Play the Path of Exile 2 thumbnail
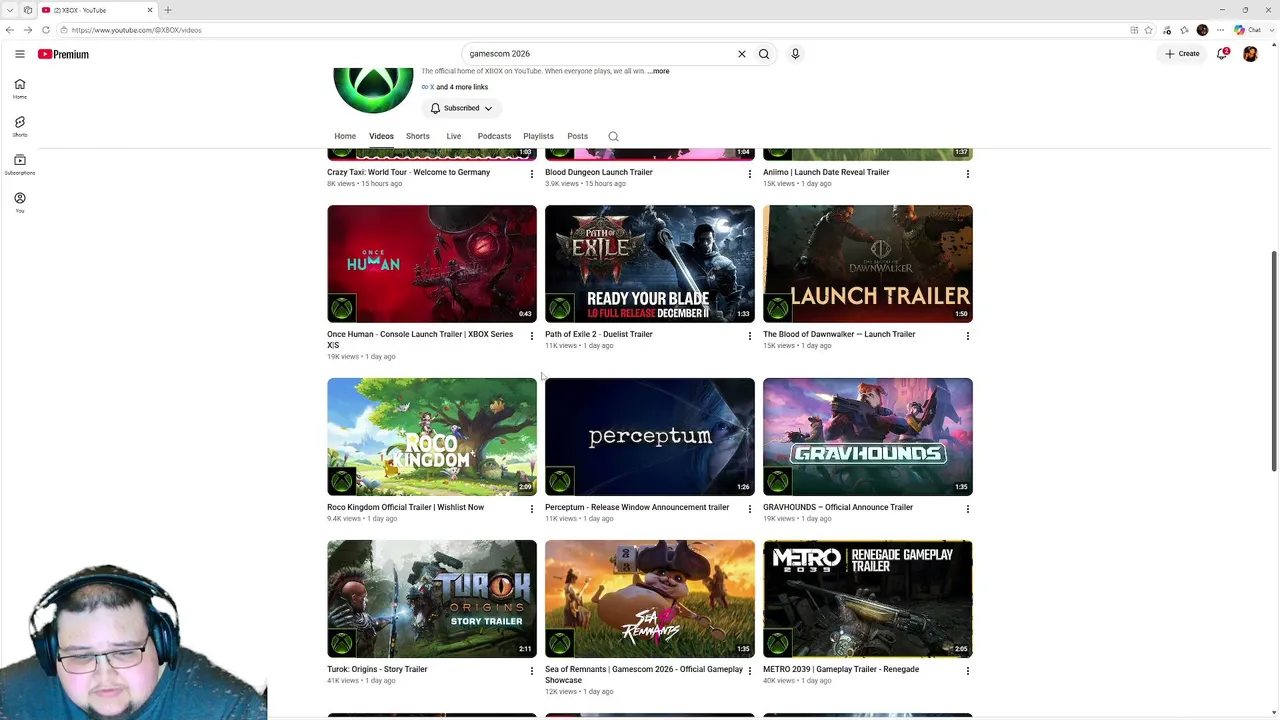 [x=650, y=264]
